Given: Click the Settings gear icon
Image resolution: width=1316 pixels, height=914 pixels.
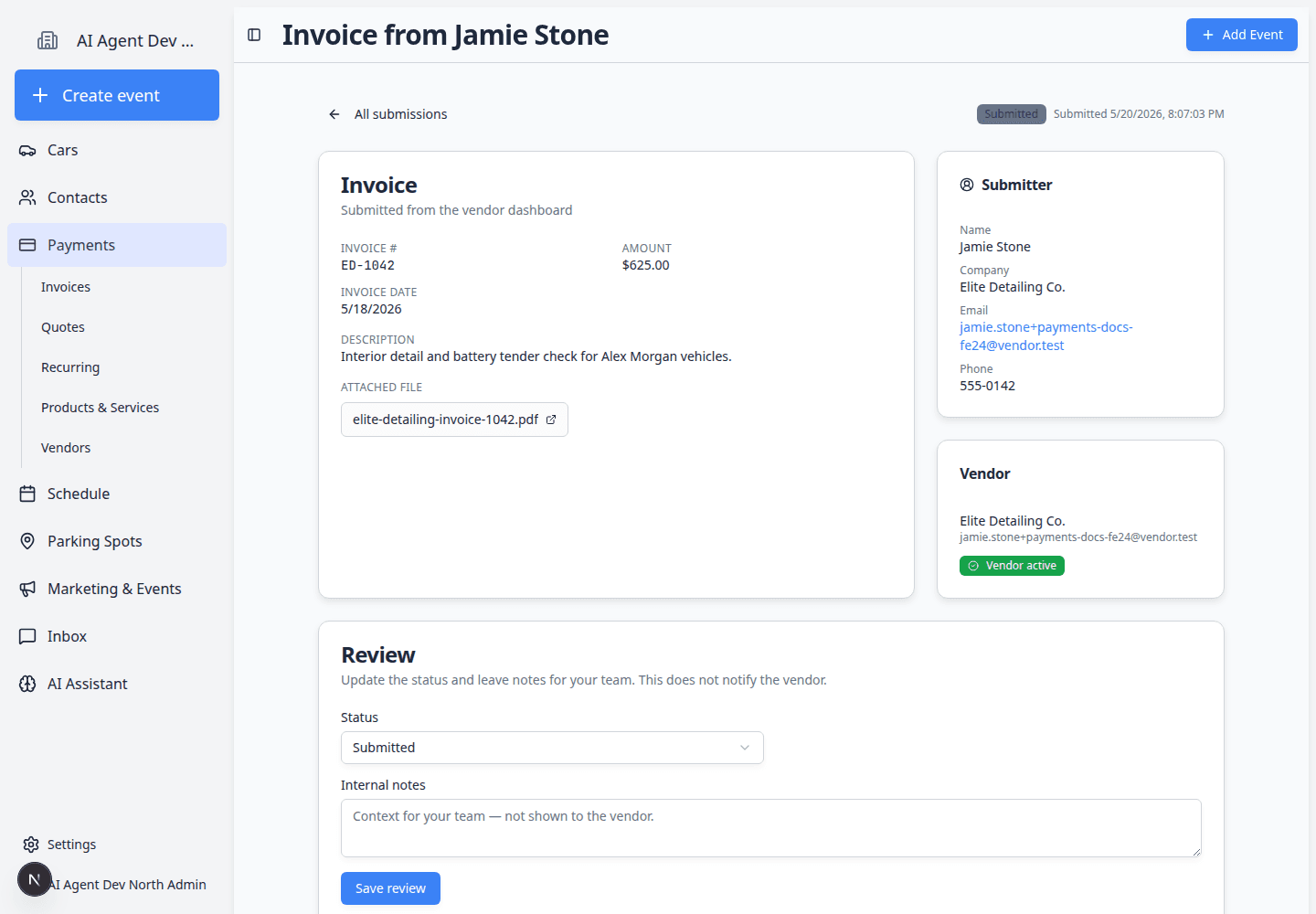Looking at the screenshot, I should (31, 845).
